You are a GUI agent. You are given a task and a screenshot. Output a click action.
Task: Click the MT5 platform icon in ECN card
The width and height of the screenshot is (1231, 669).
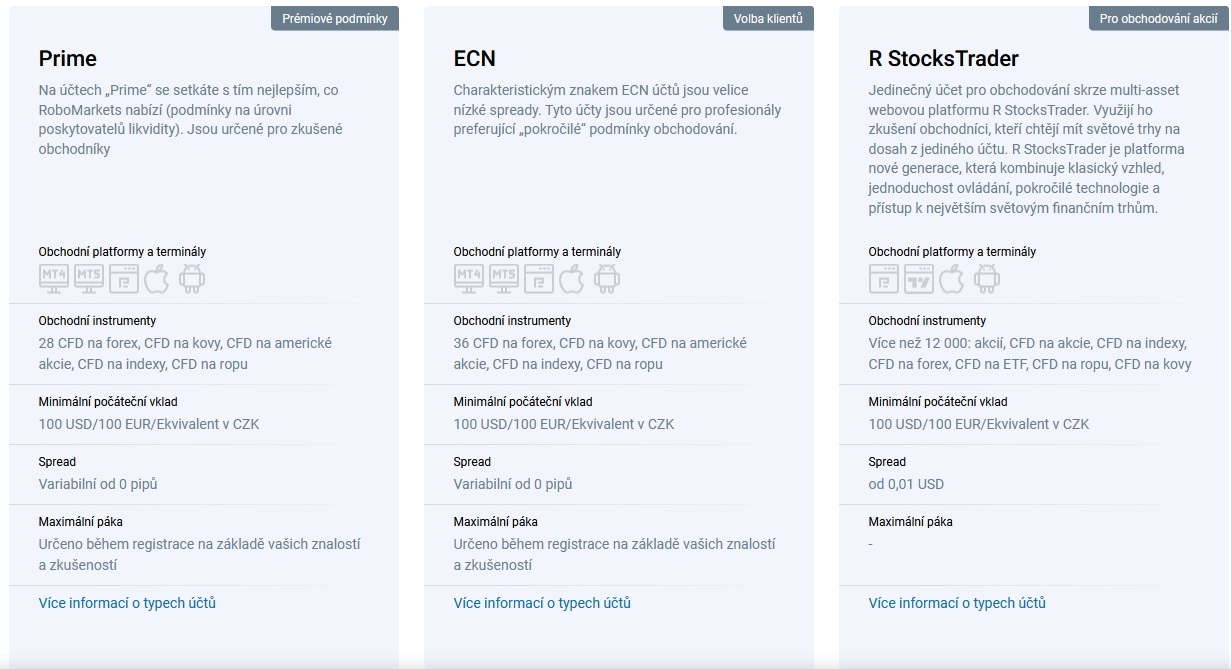click(x=504, y=278)
